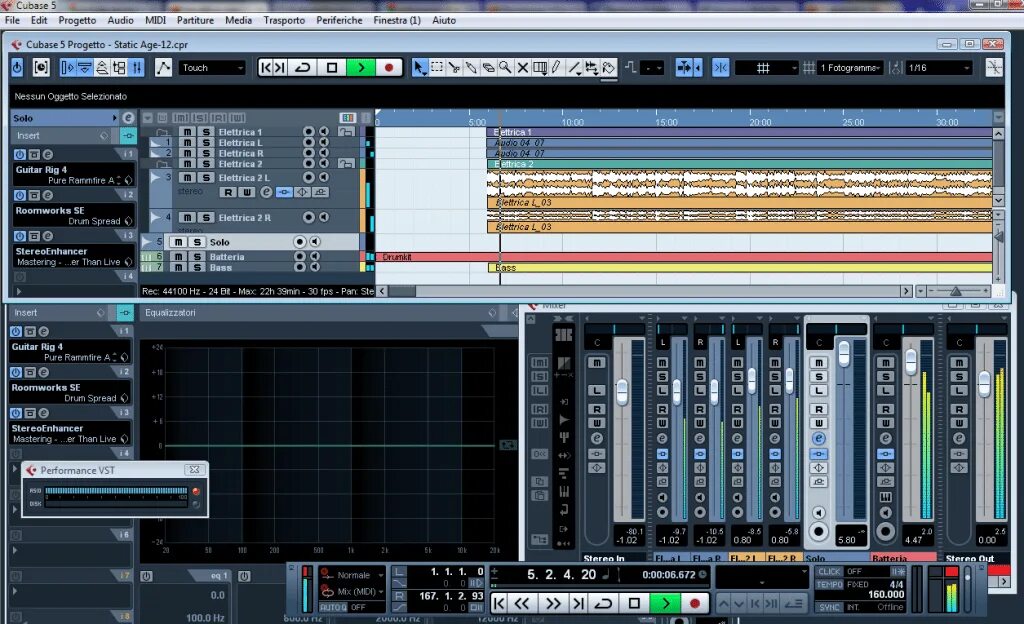
Task: Adjust Stereo Out fader in Mixer
Action: click(x=984, y=384)
